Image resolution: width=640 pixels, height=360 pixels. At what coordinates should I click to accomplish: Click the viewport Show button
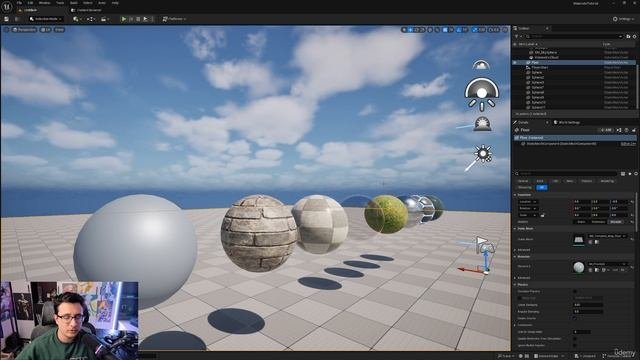pos(60,30)
